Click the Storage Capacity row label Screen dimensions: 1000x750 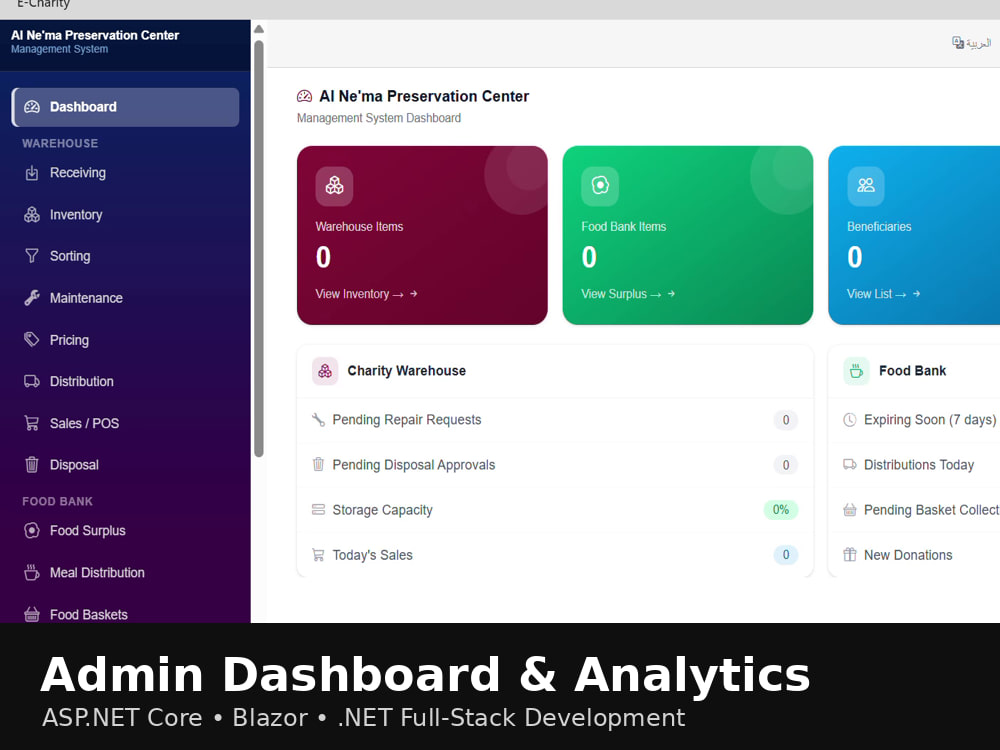pyautogui.click(x=382, y=510)
